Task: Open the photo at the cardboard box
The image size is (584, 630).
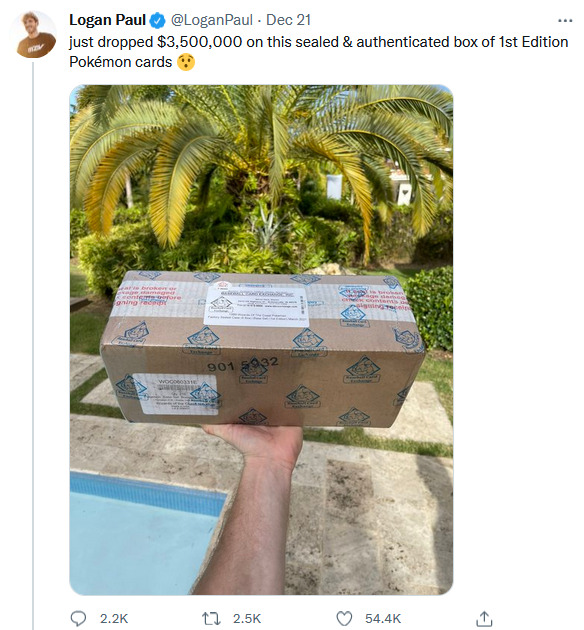Action: point(261,349)
